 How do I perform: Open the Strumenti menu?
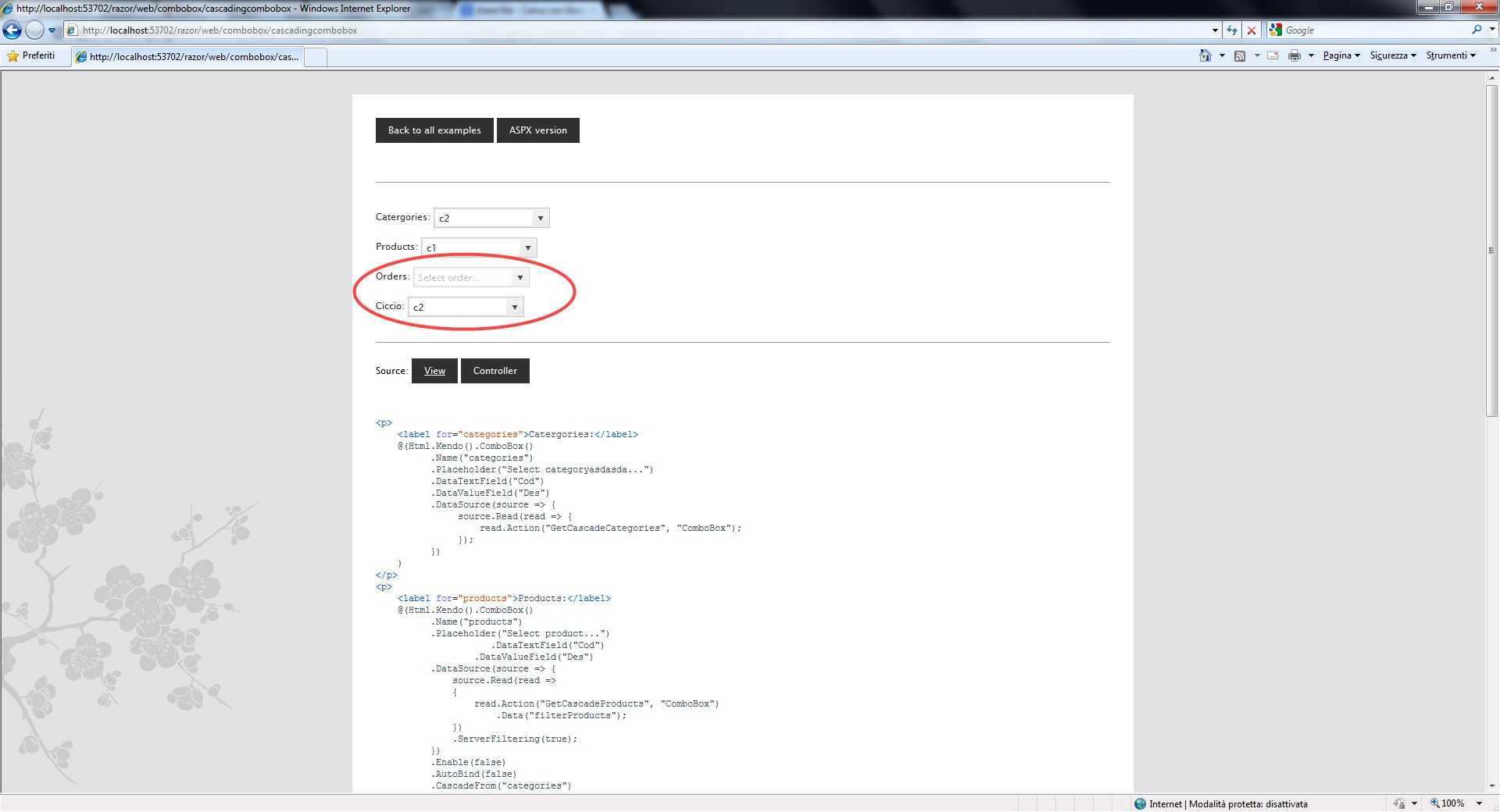pos(1451,55)
